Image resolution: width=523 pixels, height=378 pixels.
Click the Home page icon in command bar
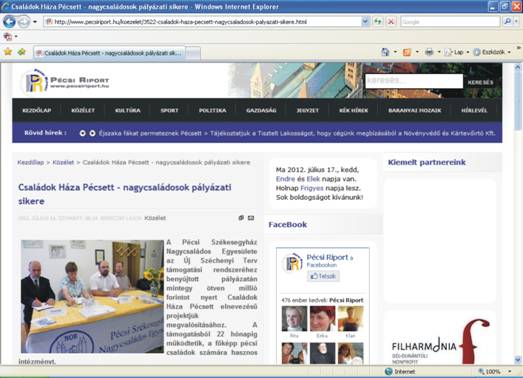(386, 52)
